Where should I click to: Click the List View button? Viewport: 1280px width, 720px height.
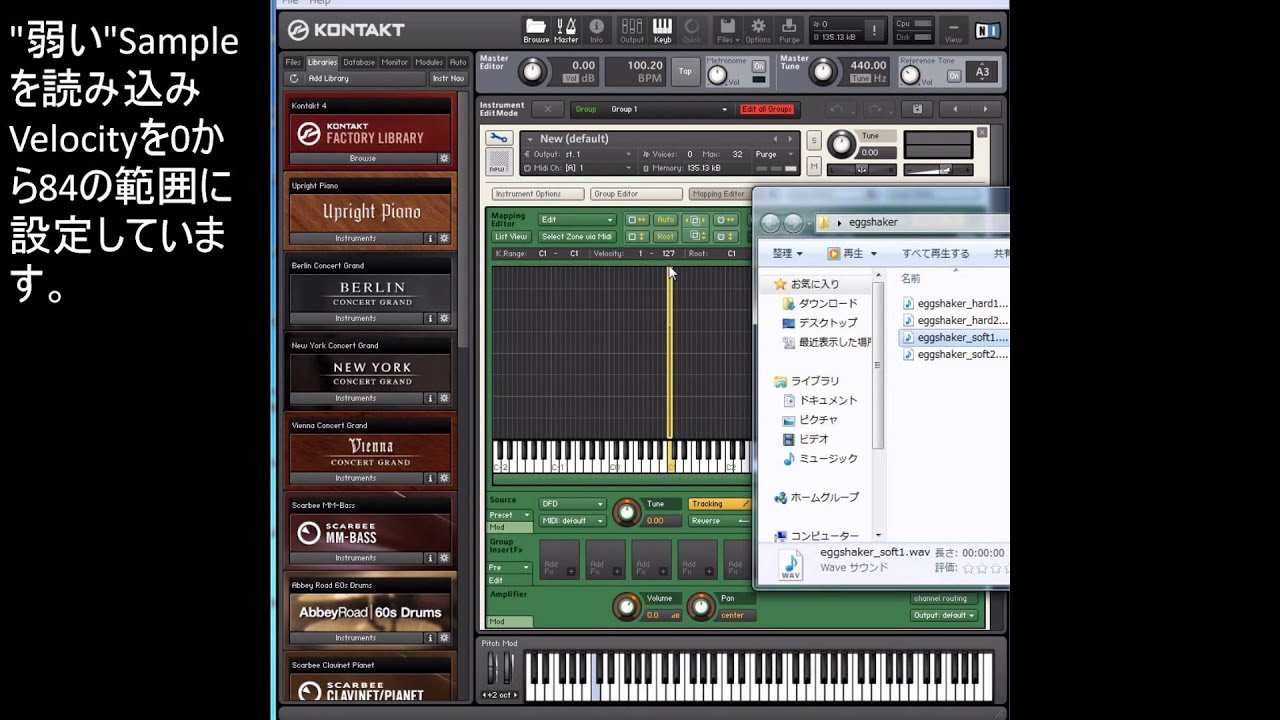[511, 237]
